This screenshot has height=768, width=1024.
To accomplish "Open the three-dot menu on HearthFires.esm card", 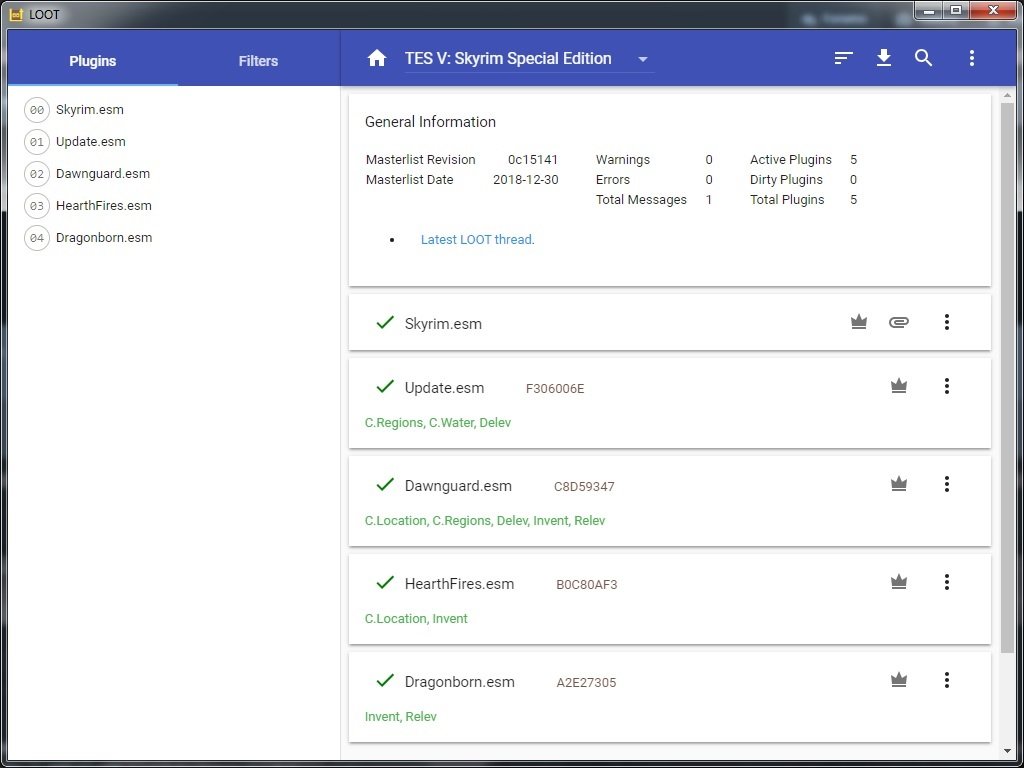I will (946, 582).
